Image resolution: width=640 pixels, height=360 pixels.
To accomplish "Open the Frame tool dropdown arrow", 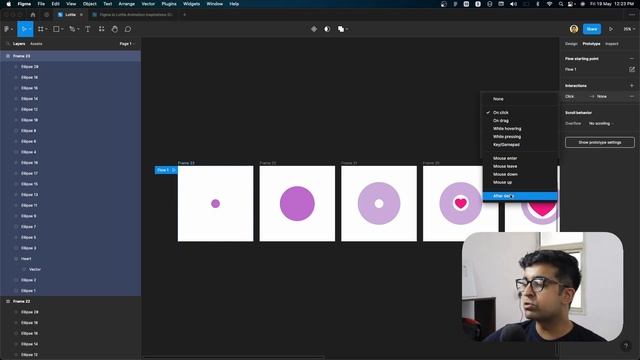I will click(x=46, y=29).
